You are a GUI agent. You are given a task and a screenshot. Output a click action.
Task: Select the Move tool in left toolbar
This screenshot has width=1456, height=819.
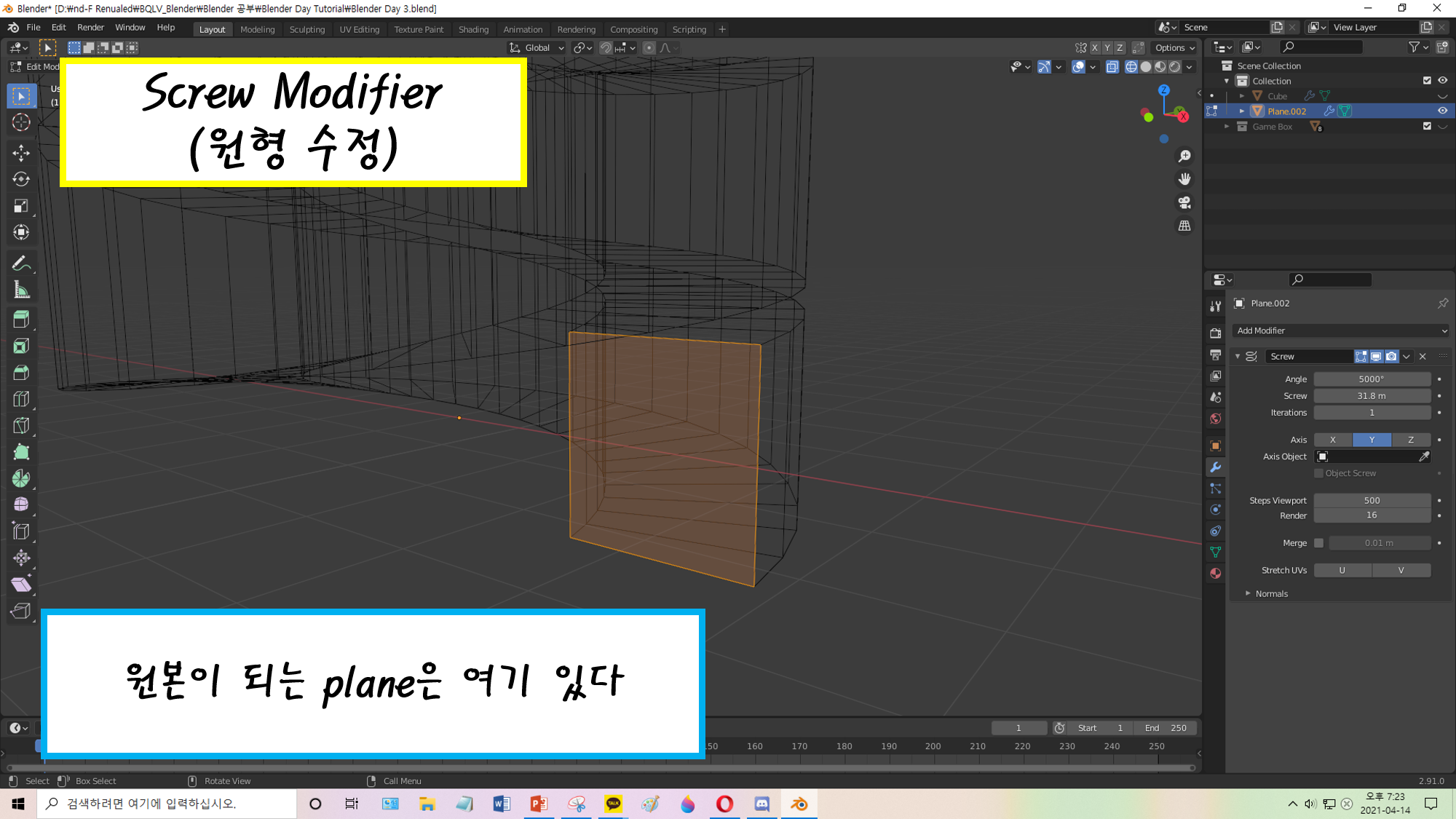[21, 152]
